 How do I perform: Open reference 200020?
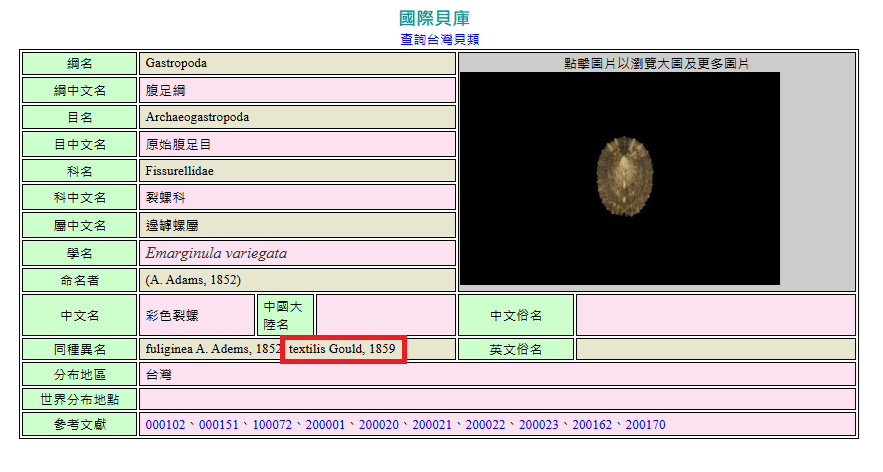378,425
